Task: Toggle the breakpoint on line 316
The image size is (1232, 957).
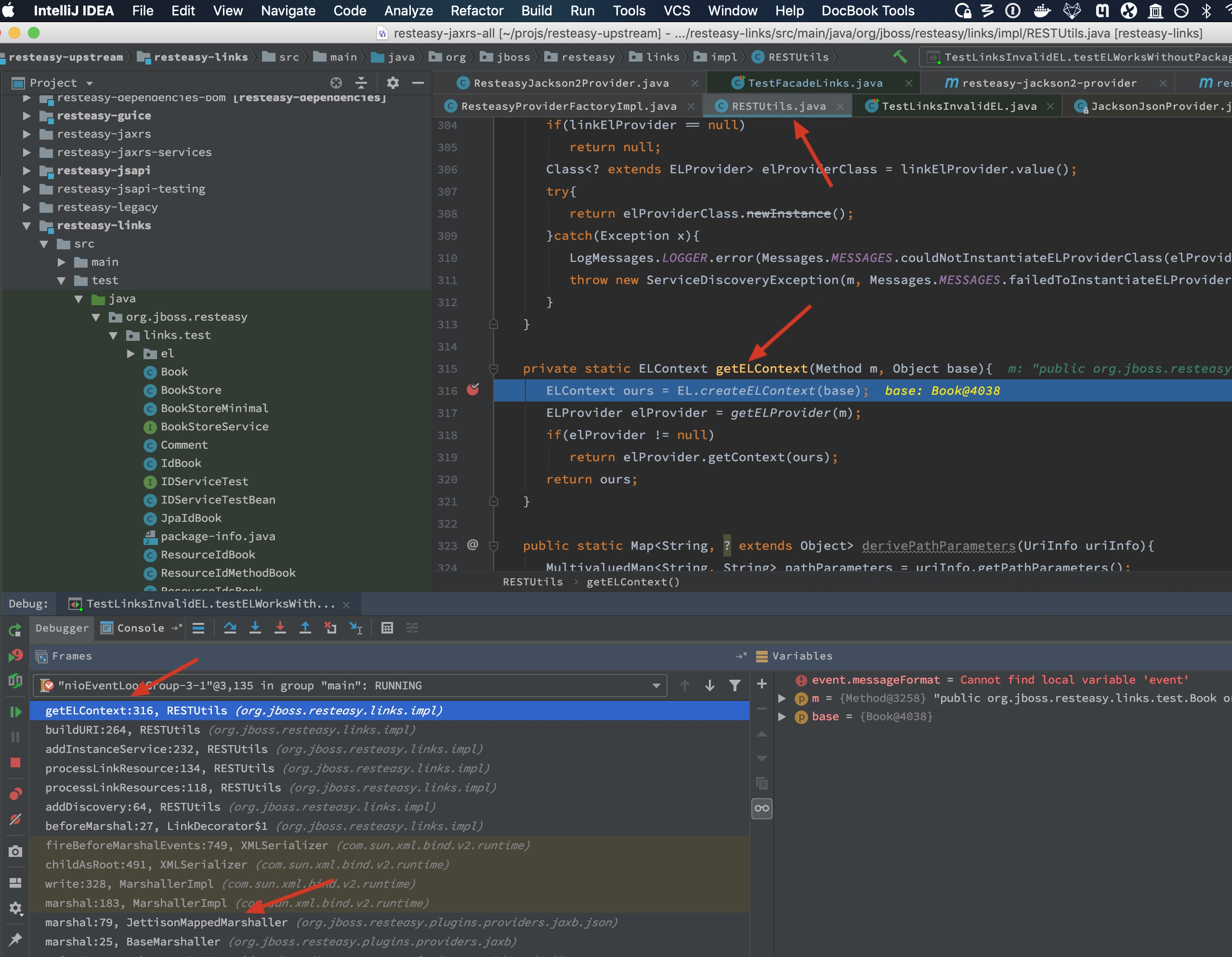Action: click(473, 389)
